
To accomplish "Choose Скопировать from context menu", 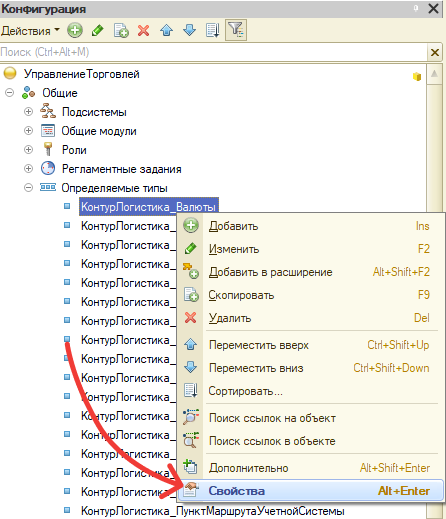I will point(311,295).
